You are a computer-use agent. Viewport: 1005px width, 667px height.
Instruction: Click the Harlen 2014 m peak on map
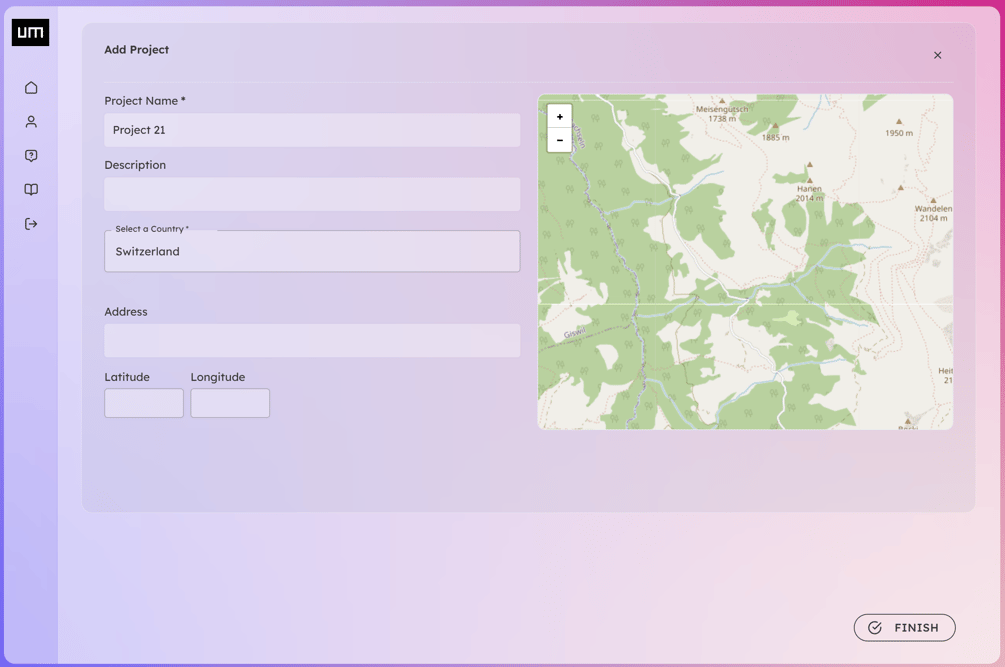tap(810, 193)
